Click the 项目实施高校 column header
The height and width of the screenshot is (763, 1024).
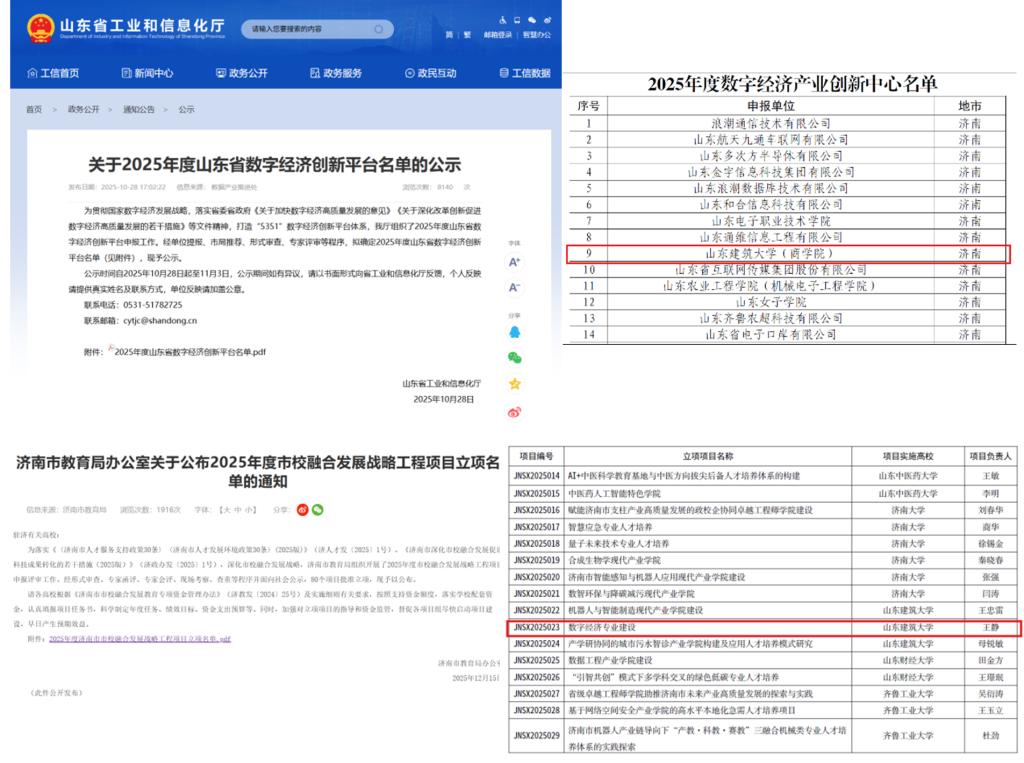click(x=908, y=456)
